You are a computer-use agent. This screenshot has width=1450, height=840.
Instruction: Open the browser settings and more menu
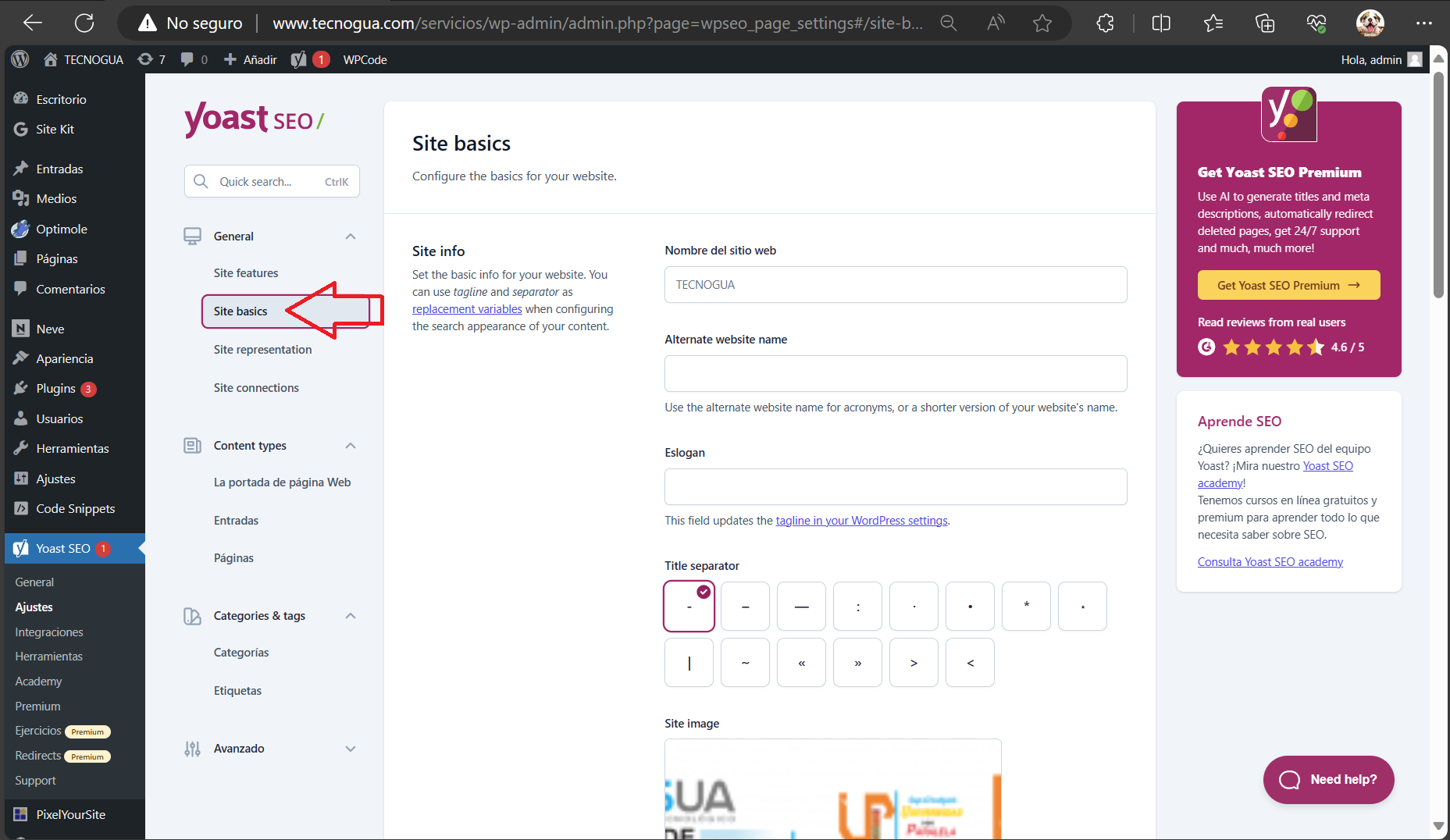1424,23
